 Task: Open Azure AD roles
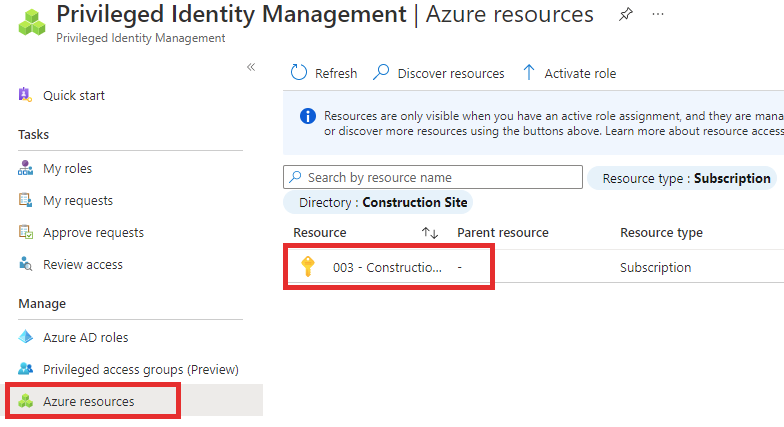click(x=86, y=338)
